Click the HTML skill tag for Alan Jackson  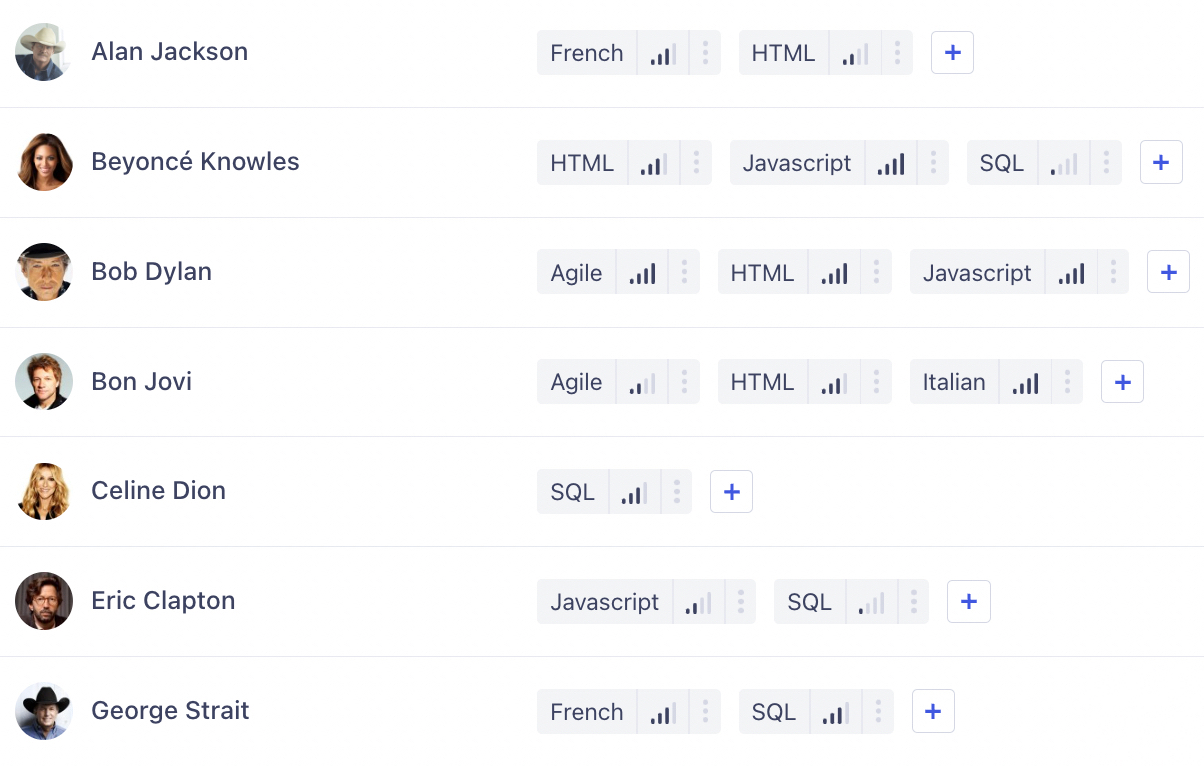click(783, 53)
